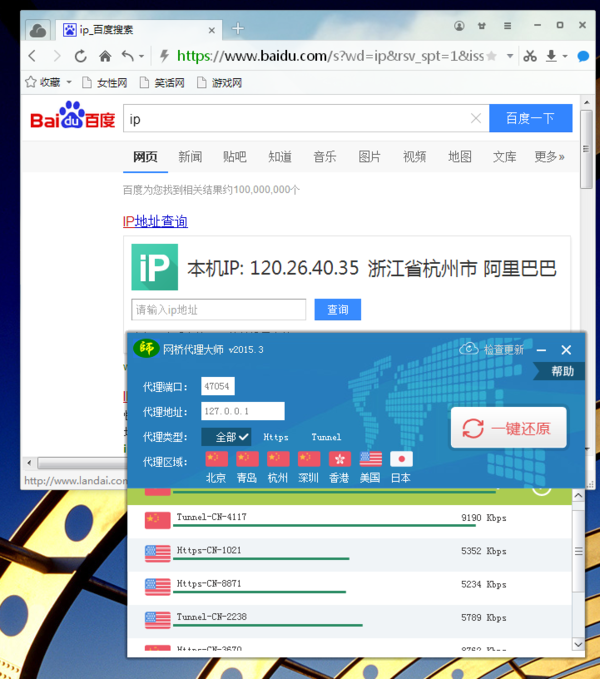Viewport: 600px width, 679px height.
Task: Reload the page with refresh icon
Action: tap(81, 56)
